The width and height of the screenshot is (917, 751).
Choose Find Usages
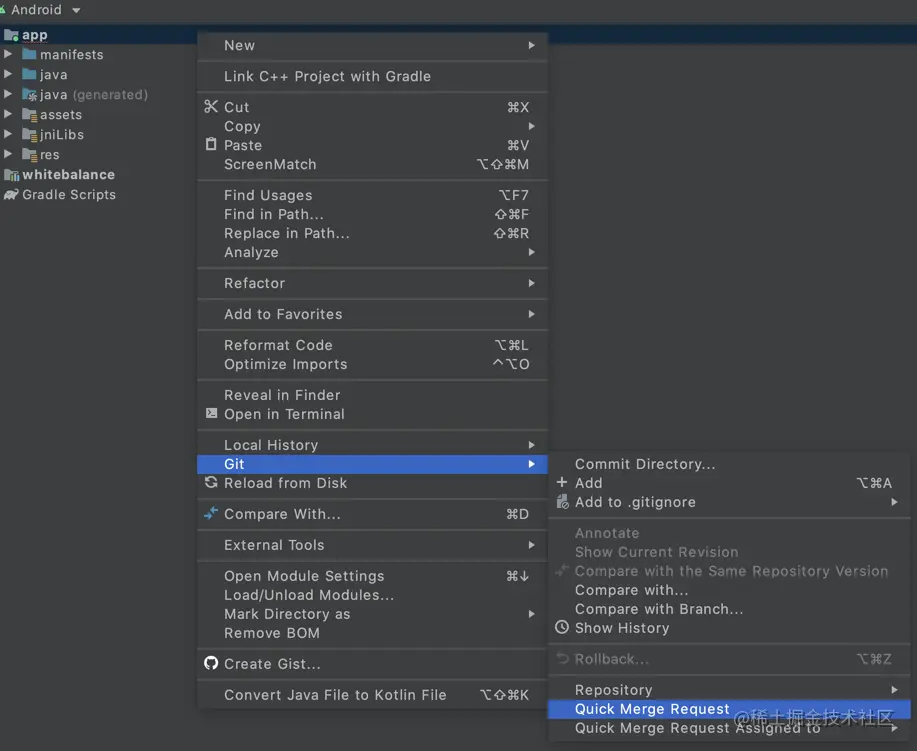coord(373,195)
